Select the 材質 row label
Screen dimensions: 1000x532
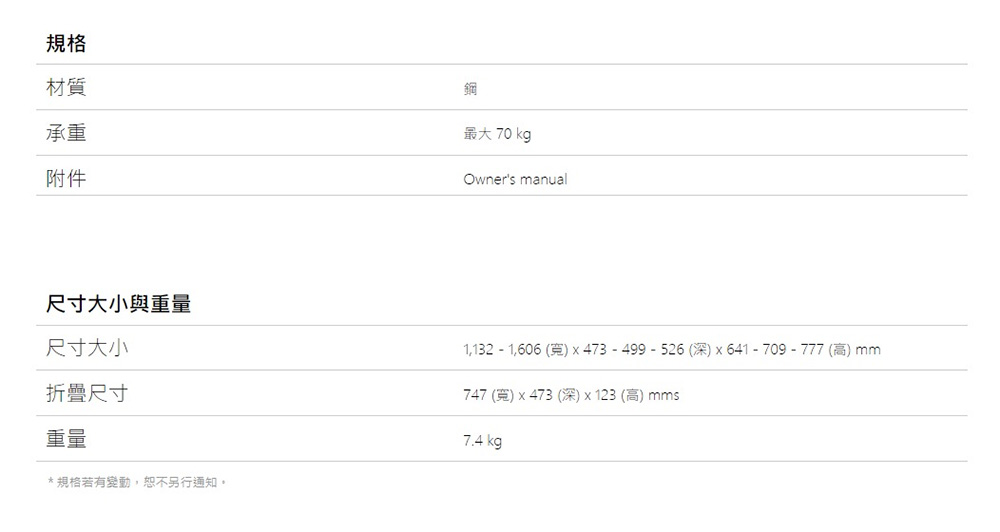(x=66, y=87)
